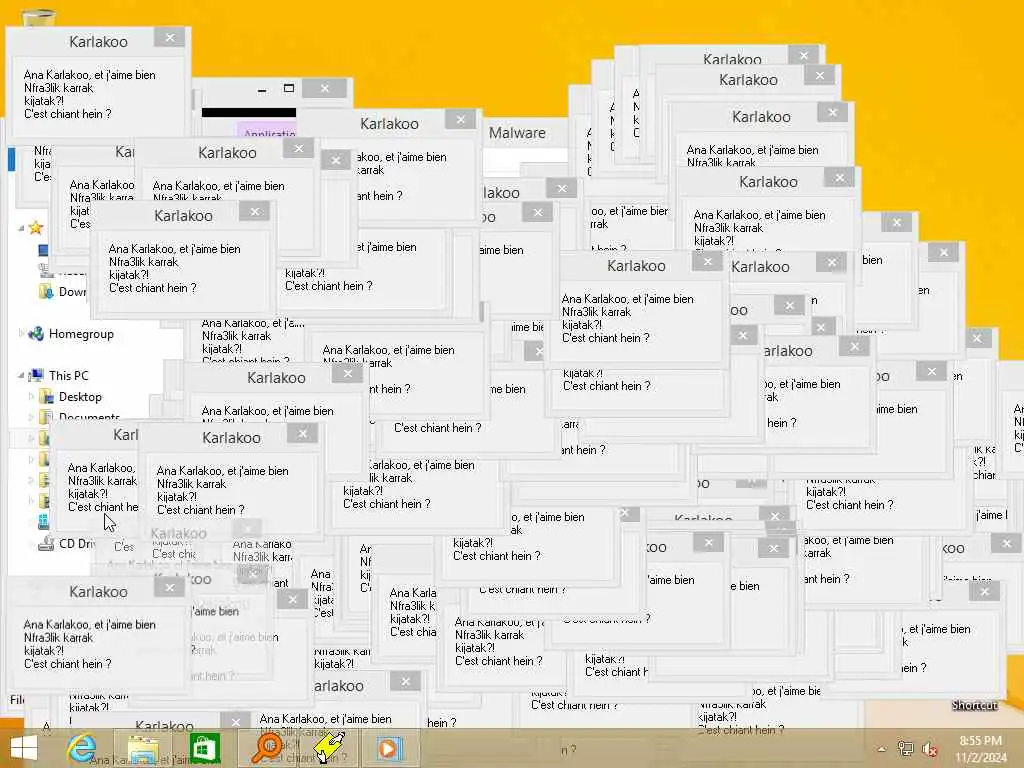This screenshot has height=768, width=1024.
Task: Select This PC in Explorer sidebar
Action: 59,376
